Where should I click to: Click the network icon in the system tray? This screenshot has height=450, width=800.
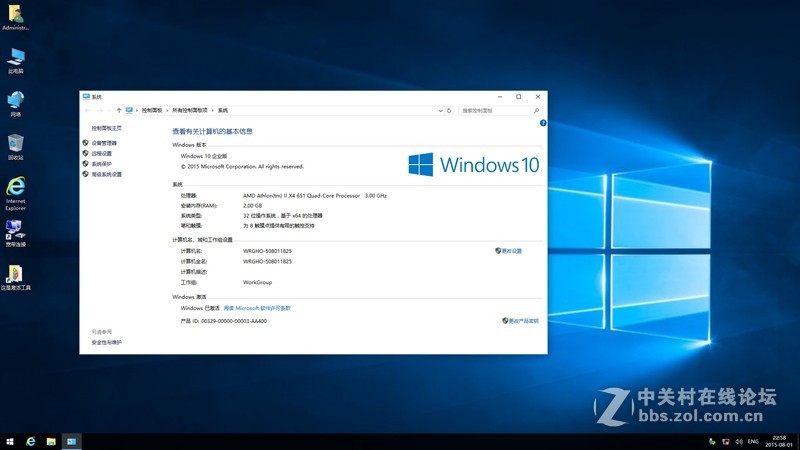point(726,442)
